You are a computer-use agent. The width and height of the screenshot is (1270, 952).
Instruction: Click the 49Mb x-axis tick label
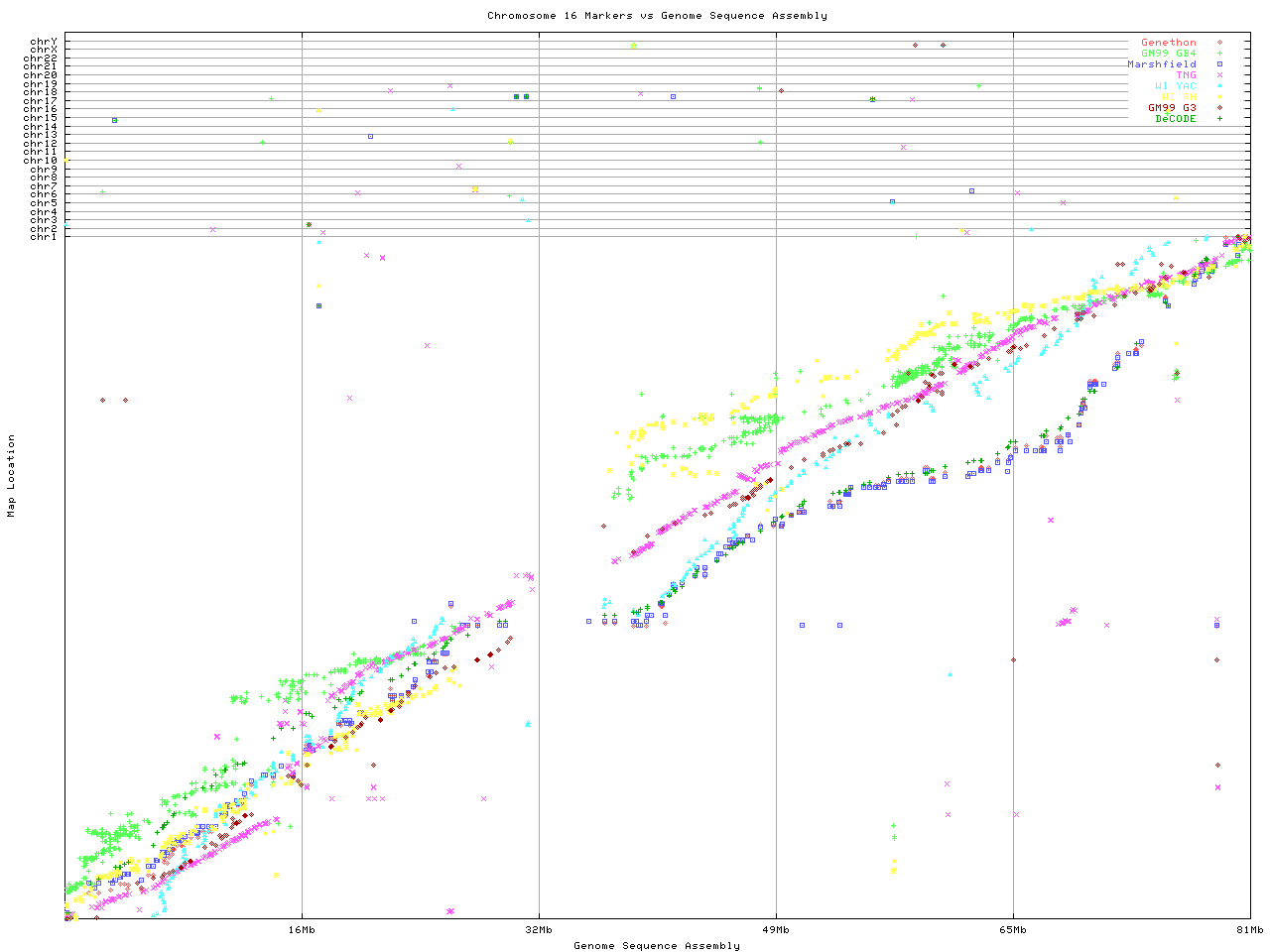pos(776,930)
